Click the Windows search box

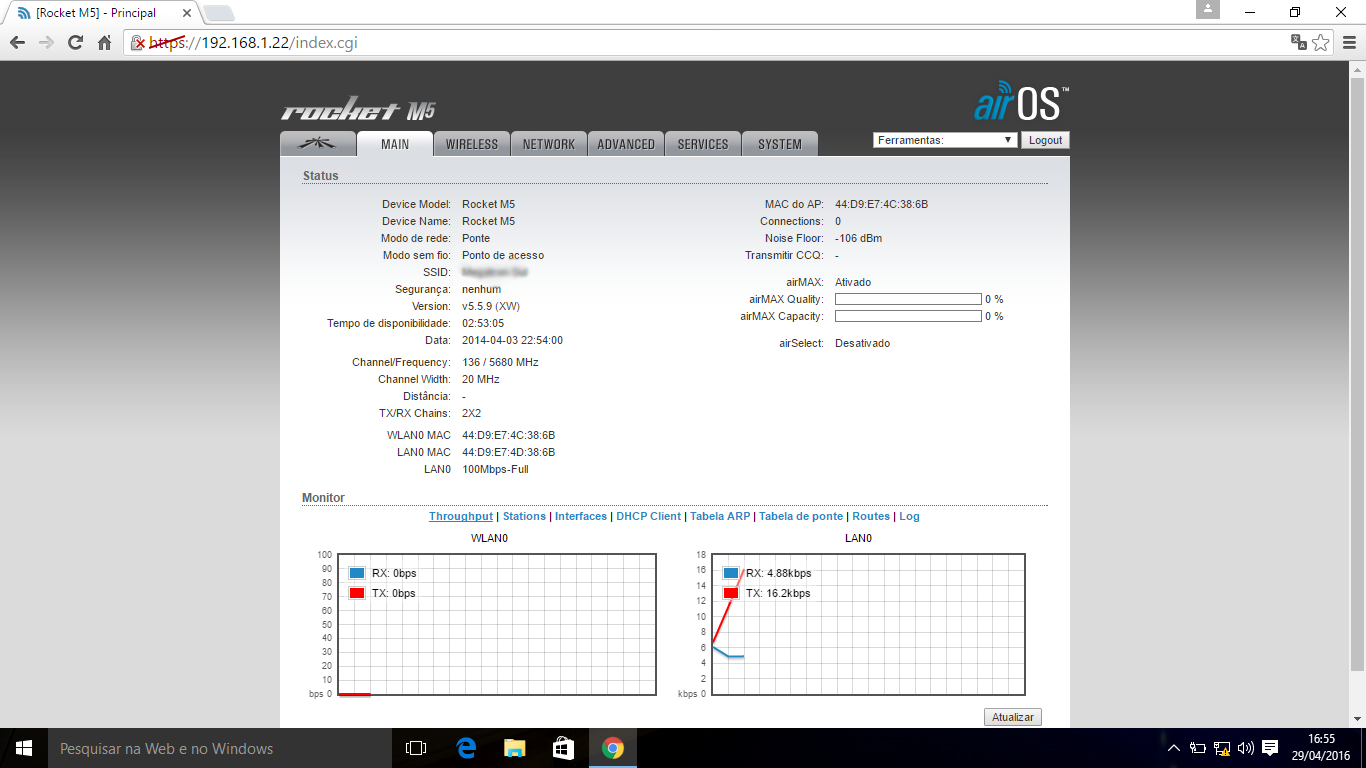click(220, 748)
